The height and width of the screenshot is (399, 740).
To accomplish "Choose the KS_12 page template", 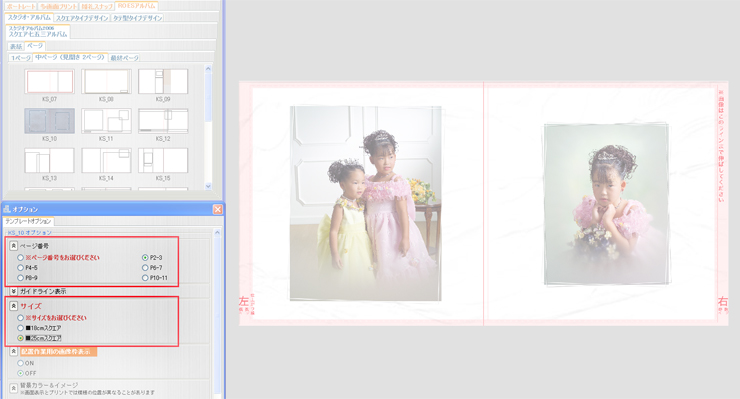I will tap(163, 120).
